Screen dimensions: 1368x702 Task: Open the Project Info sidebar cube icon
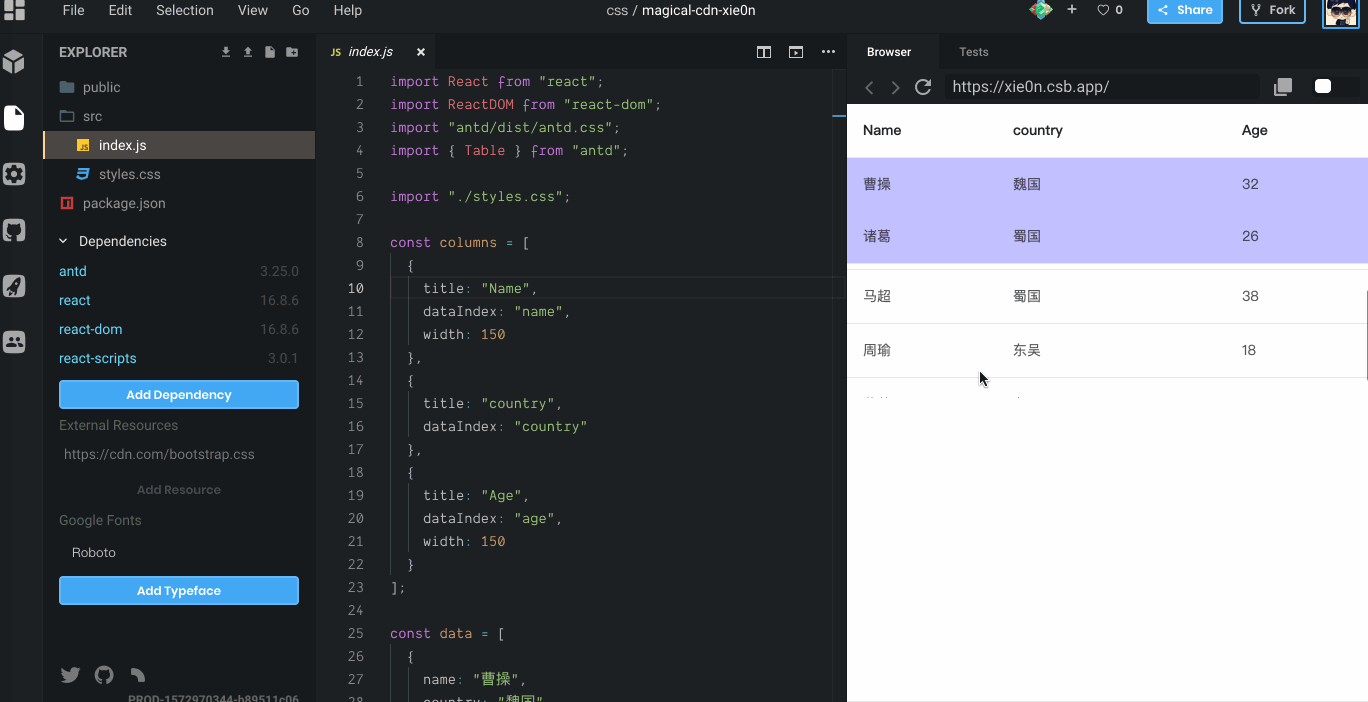14,62
